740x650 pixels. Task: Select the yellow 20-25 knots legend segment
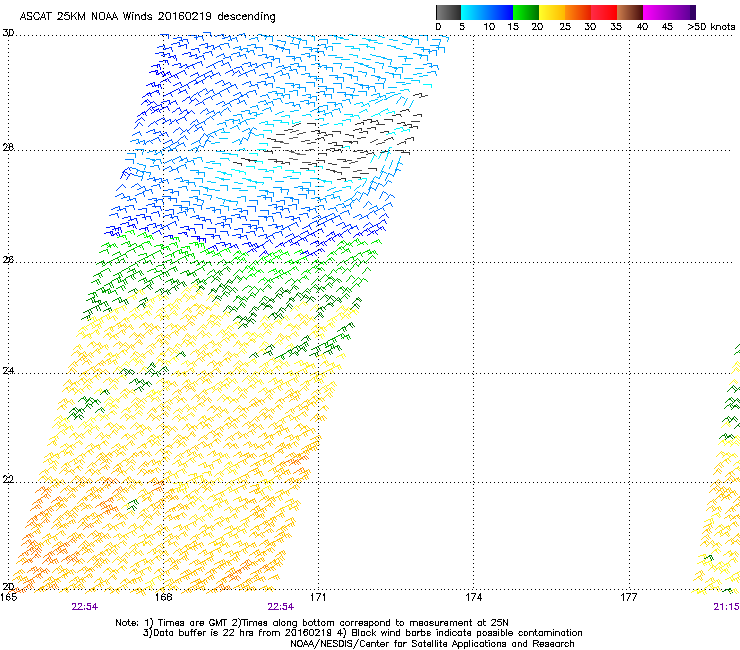[x=552, y=12]
